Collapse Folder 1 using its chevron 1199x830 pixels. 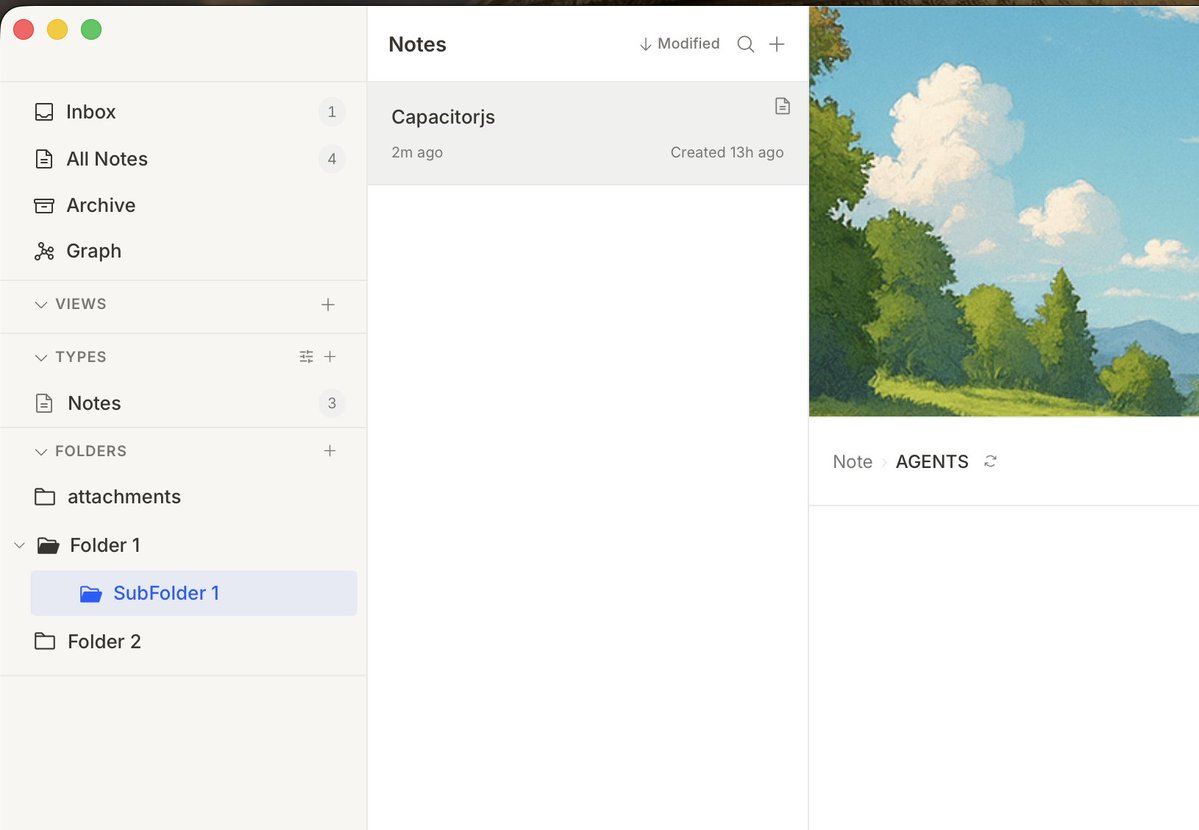tap(20, 545)
